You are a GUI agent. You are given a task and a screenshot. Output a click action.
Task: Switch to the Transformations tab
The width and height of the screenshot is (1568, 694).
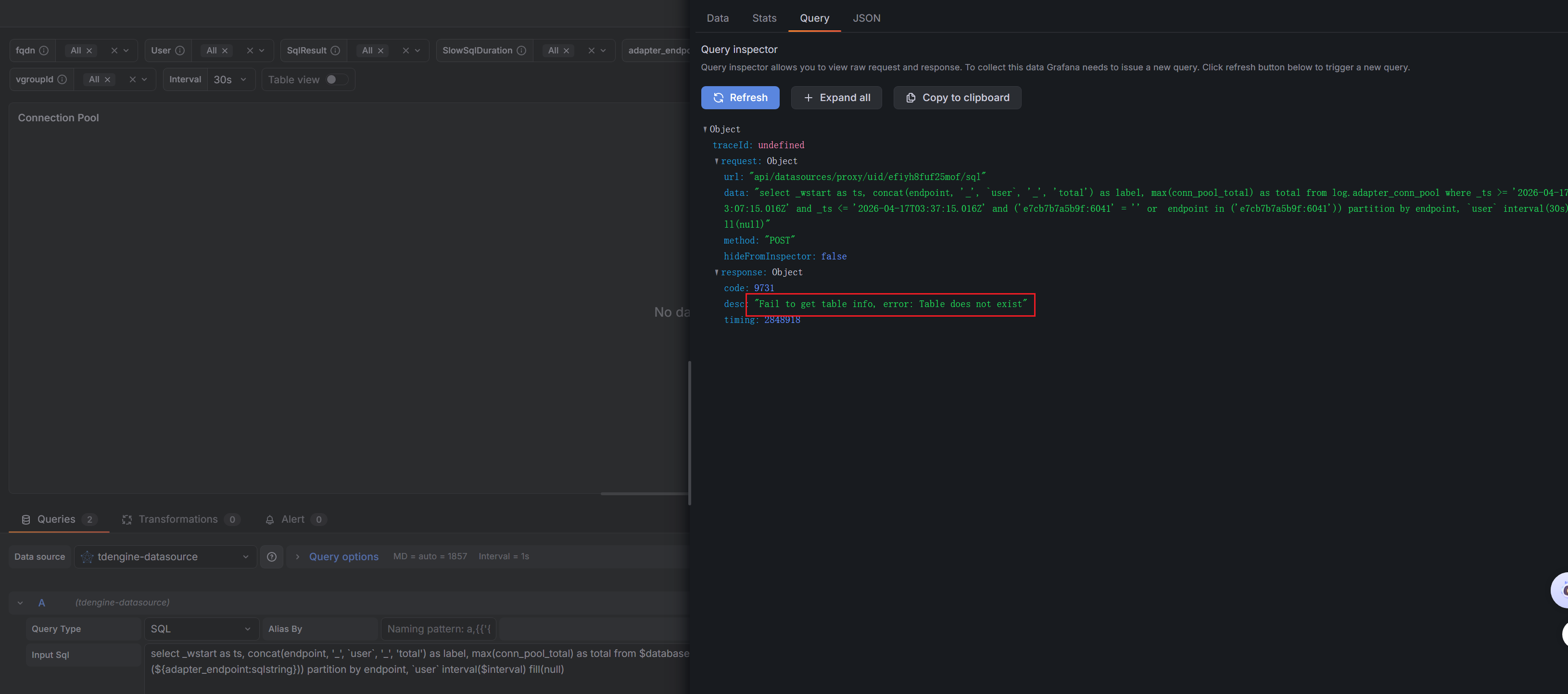pos(178,520)
